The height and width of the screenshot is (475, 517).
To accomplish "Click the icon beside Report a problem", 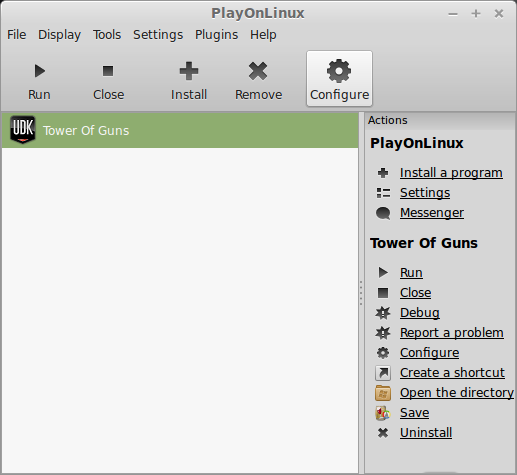I will 383,333.
